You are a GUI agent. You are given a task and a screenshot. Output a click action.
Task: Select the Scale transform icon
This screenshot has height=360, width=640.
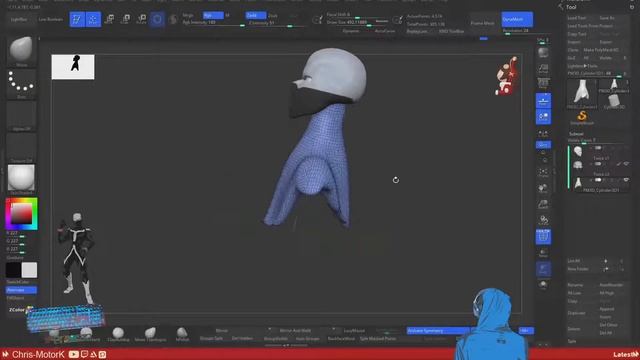(x=126, y=19)
